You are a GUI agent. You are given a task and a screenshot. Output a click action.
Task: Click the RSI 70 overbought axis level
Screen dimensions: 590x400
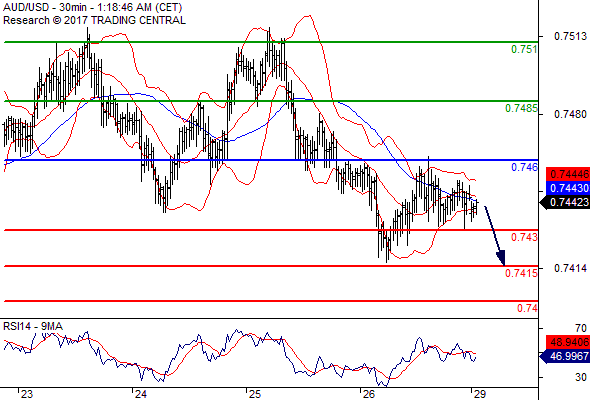click(x=581, y=328)
